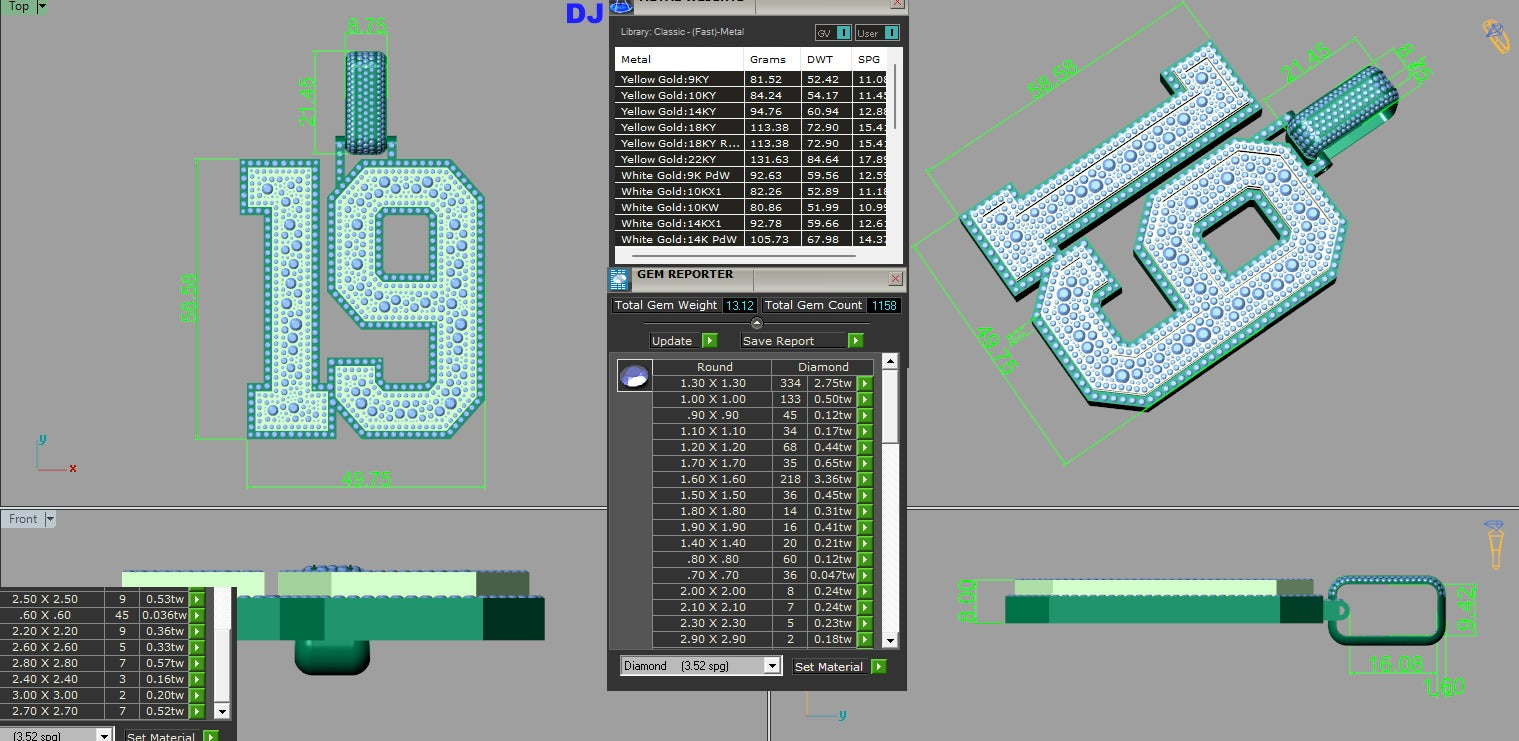The height and width of the screenshot is (741, 1519).
Task: Click green arrow for 1.30 X 1.30 row
Action: pos(865,383)
